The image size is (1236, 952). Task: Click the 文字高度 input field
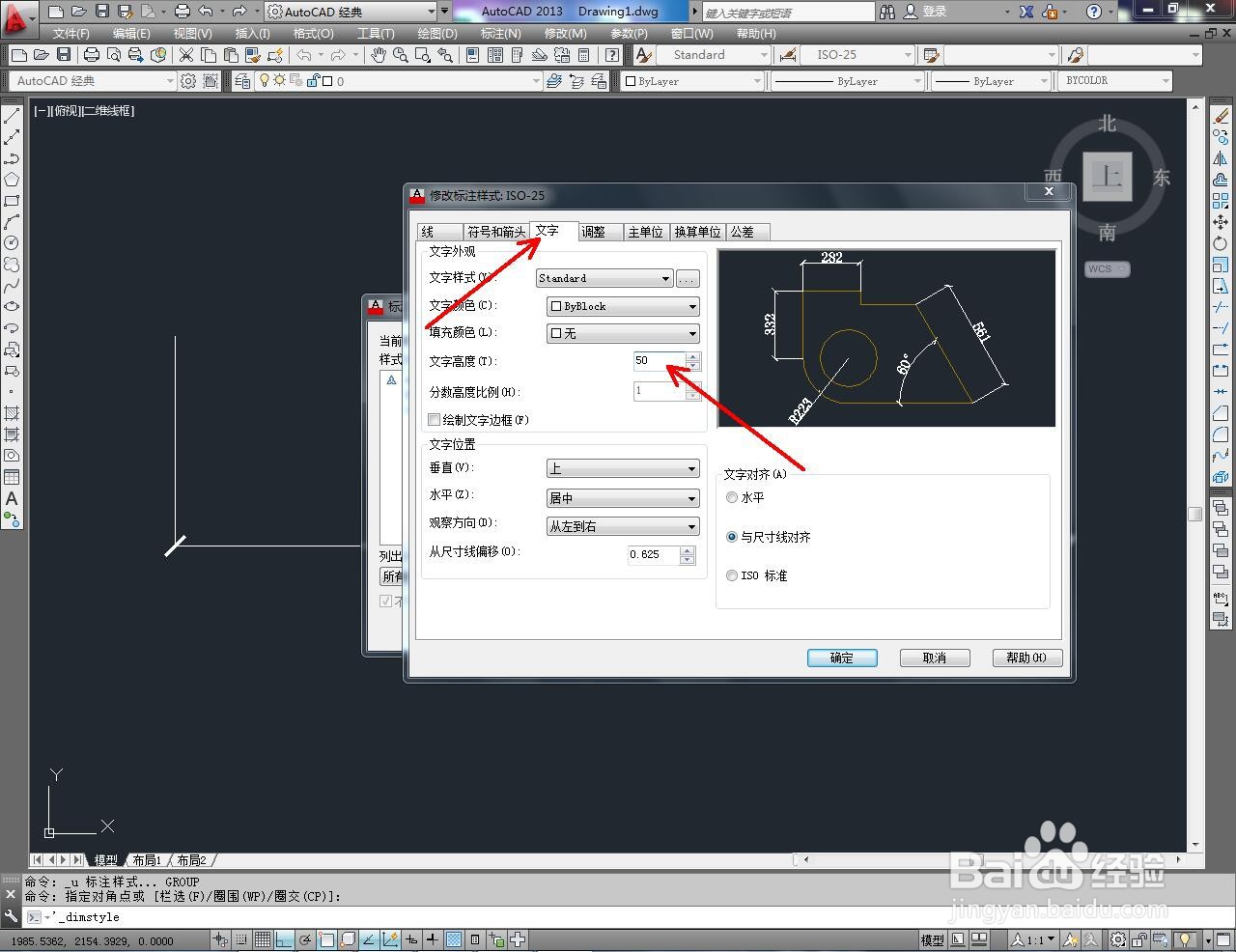click(x=660, y=361)
